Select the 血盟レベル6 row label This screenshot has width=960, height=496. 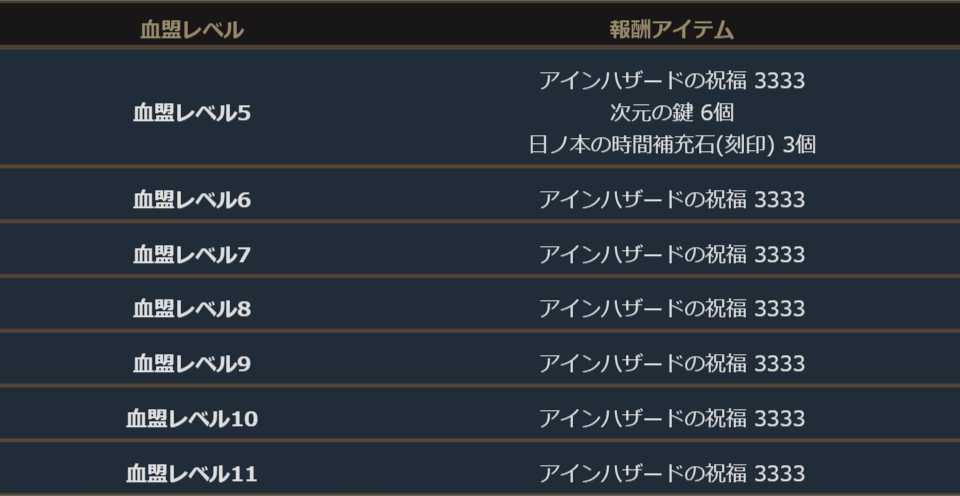191,200
